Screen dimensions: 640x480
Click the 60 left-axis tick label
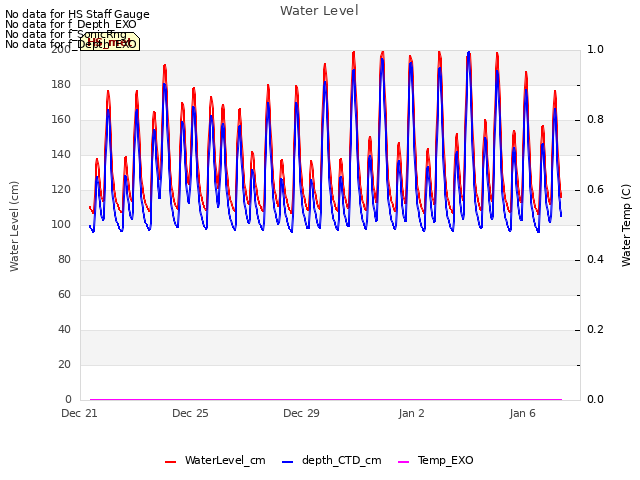tap(64, 294)
